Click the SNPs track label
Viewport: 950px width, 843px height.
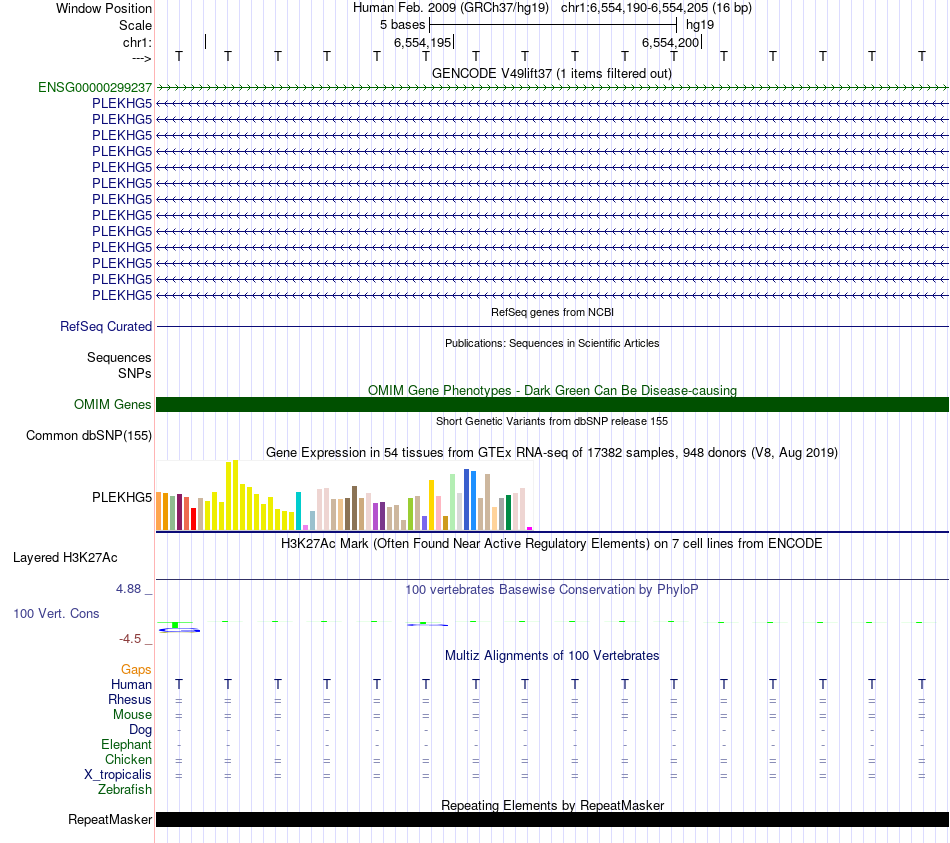135,373
